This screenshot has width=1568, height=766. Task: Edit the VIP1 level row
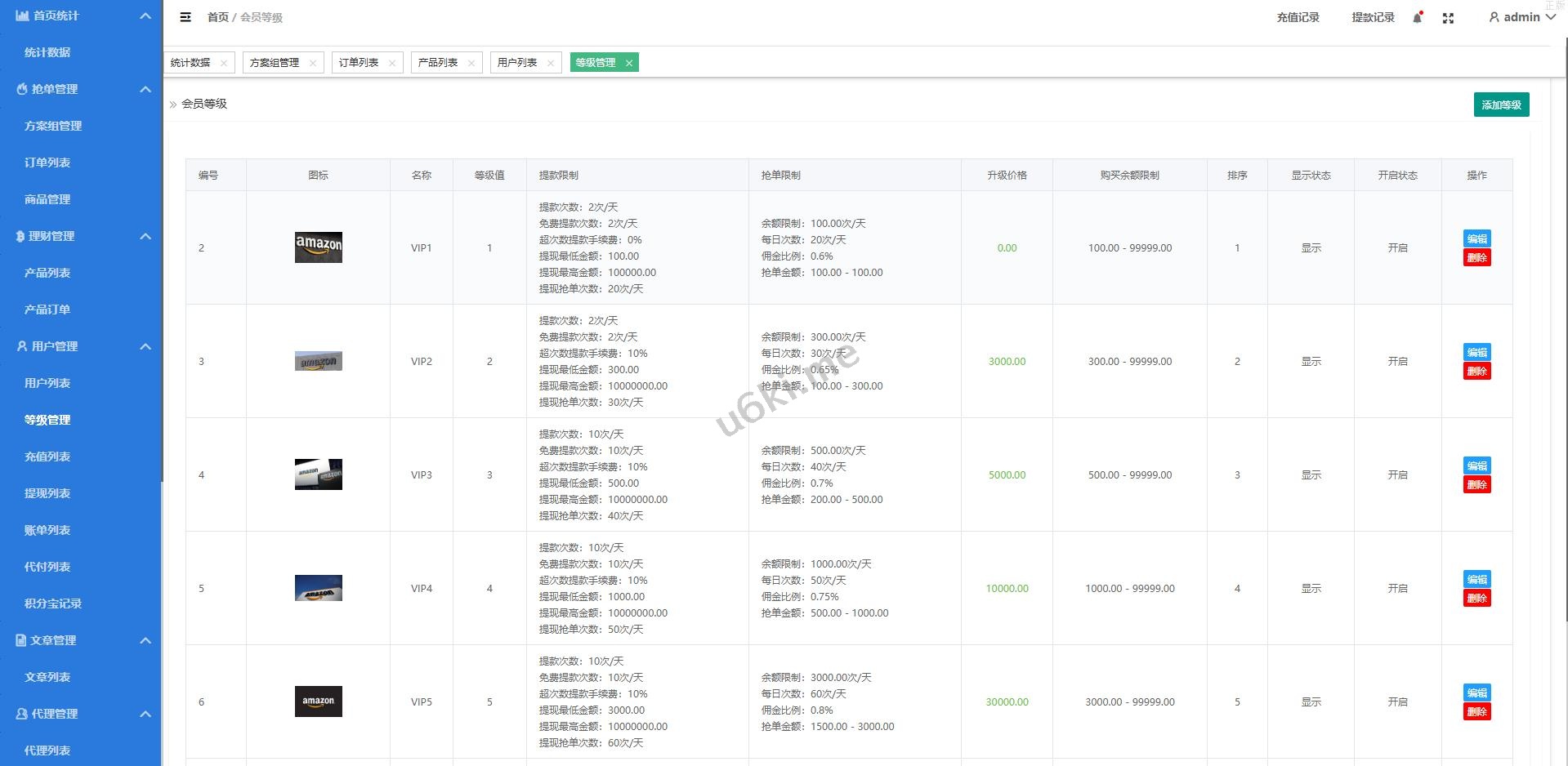1476,238
